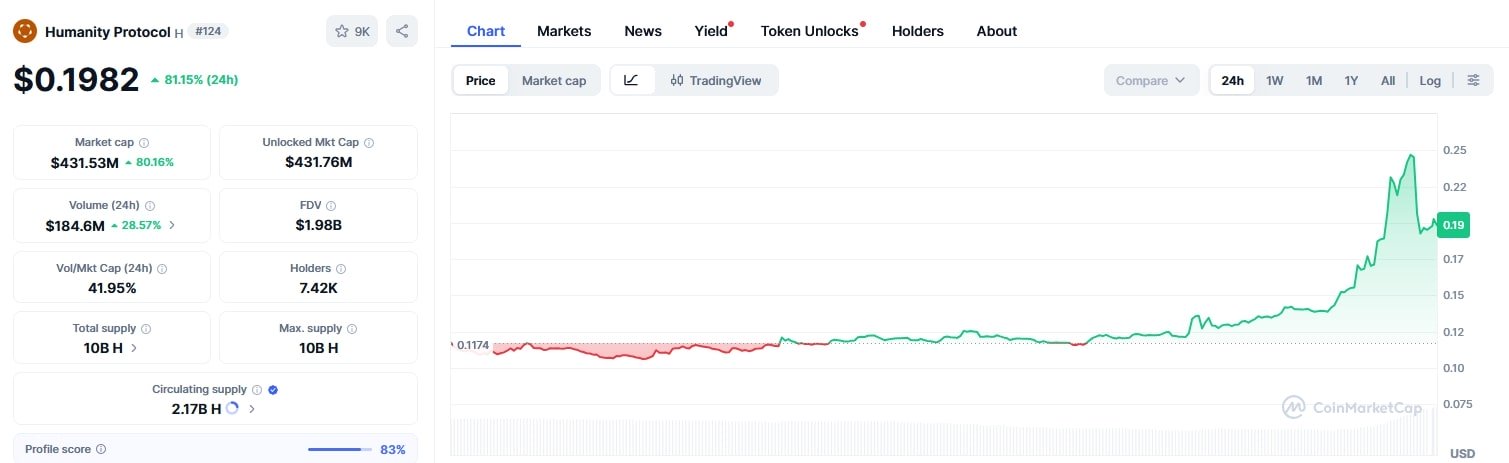The height and width of the screenshot is (463, 1509).
Task: Open chart settings sliders icon
Action: pos(1473,80)
